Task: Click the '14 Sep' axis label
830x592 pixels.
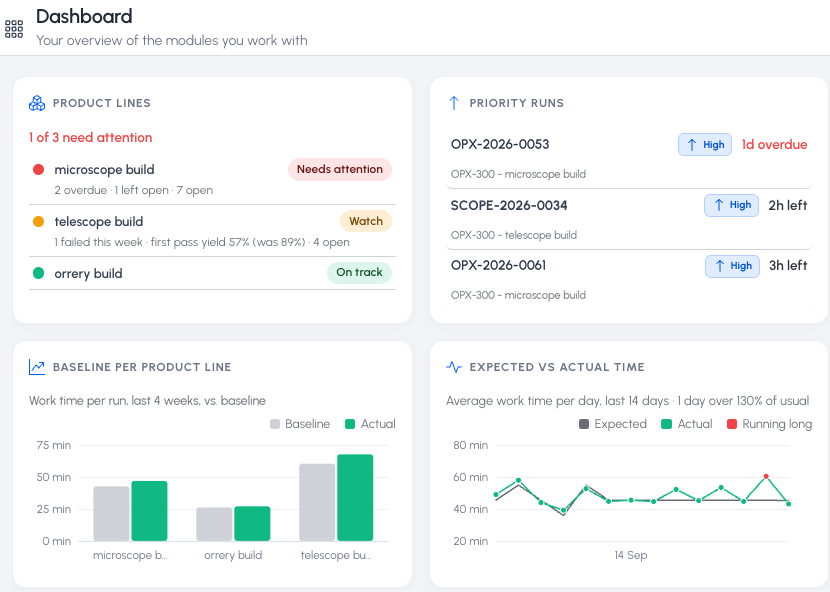Action: coord(630,555)
